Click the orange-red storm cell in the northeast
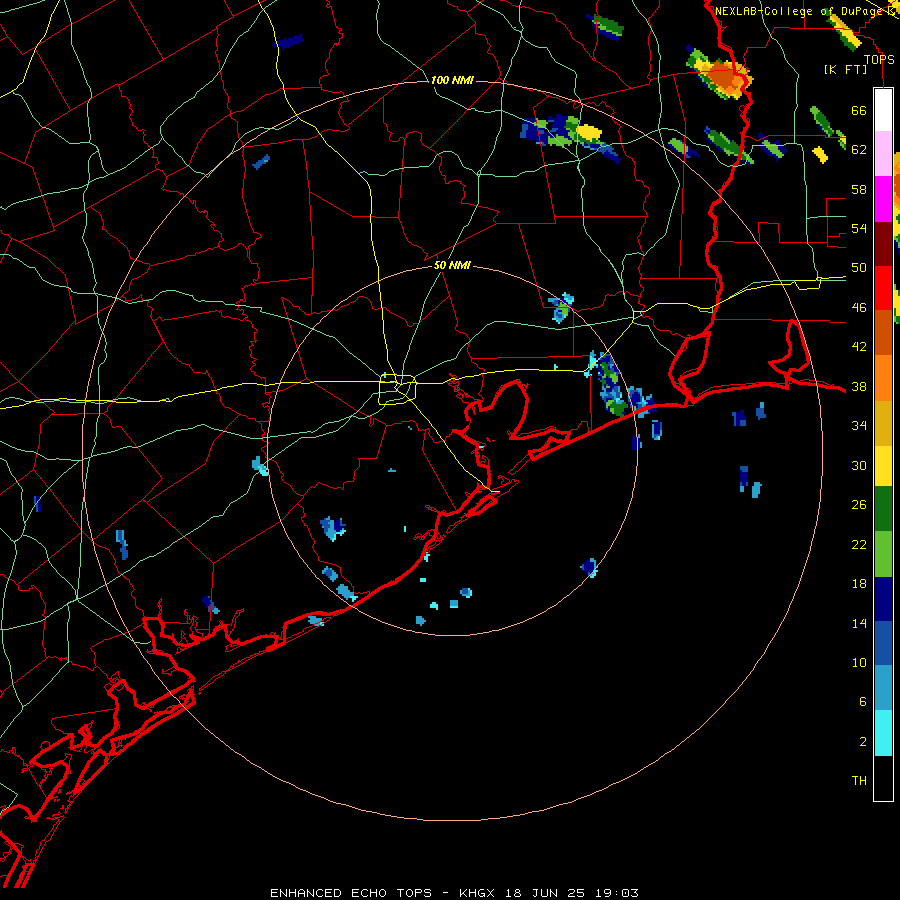This screenshot has height=900, width=900. click(x=722, y=76)
